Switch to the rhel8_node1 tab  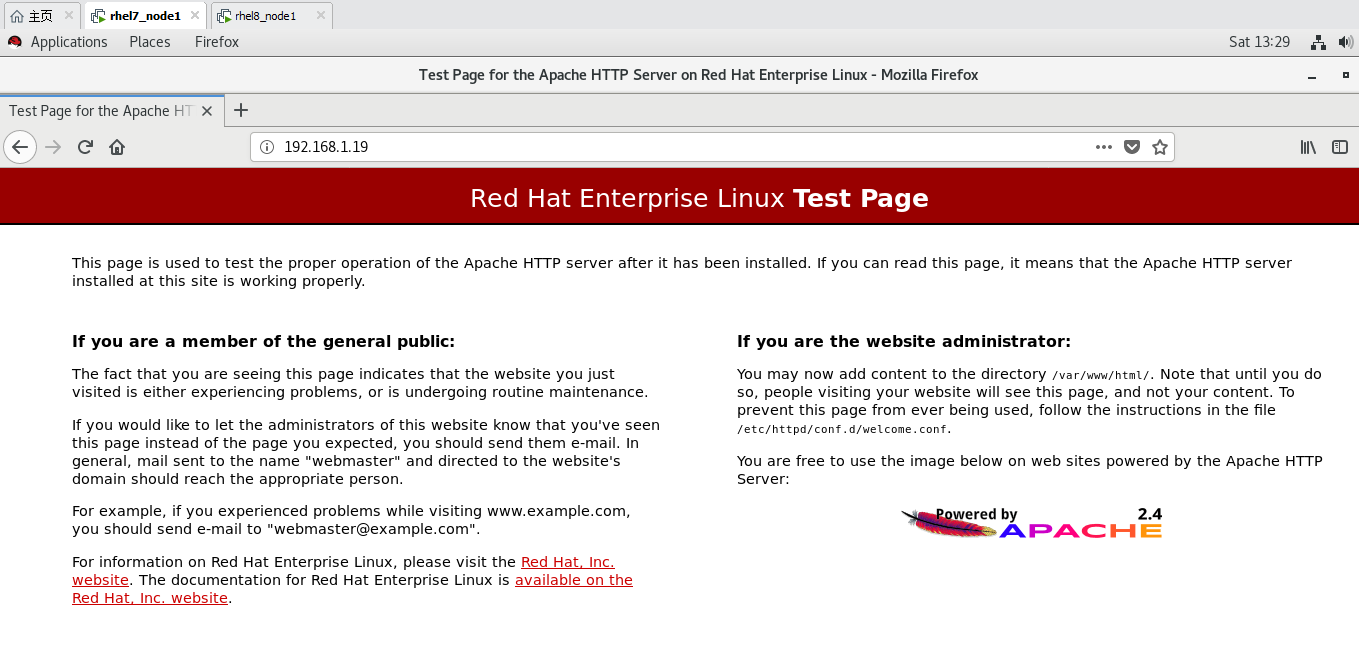(271, 16)
